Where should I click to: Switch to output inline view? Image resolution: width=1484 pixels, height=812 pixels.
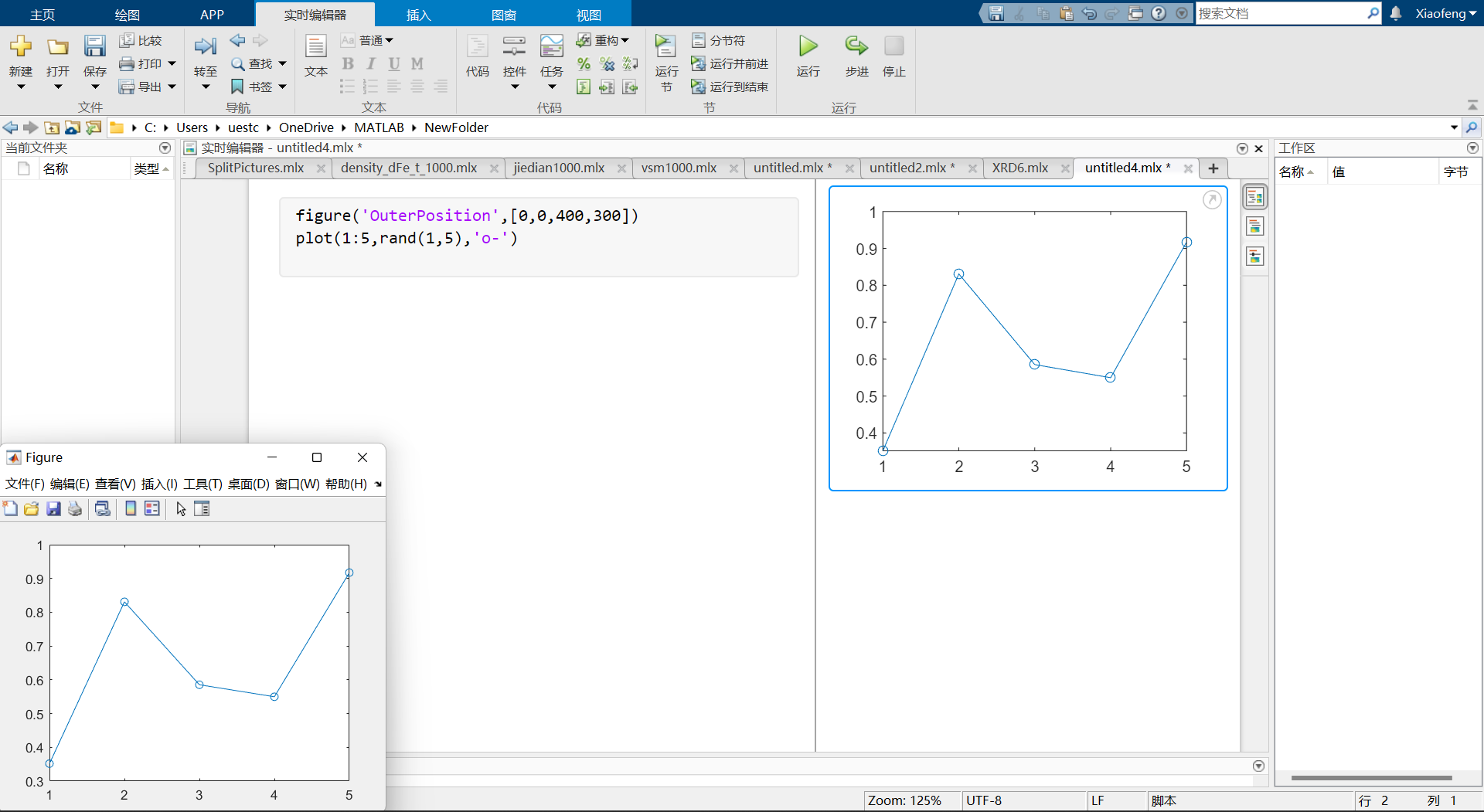(x=1255, y=226)
